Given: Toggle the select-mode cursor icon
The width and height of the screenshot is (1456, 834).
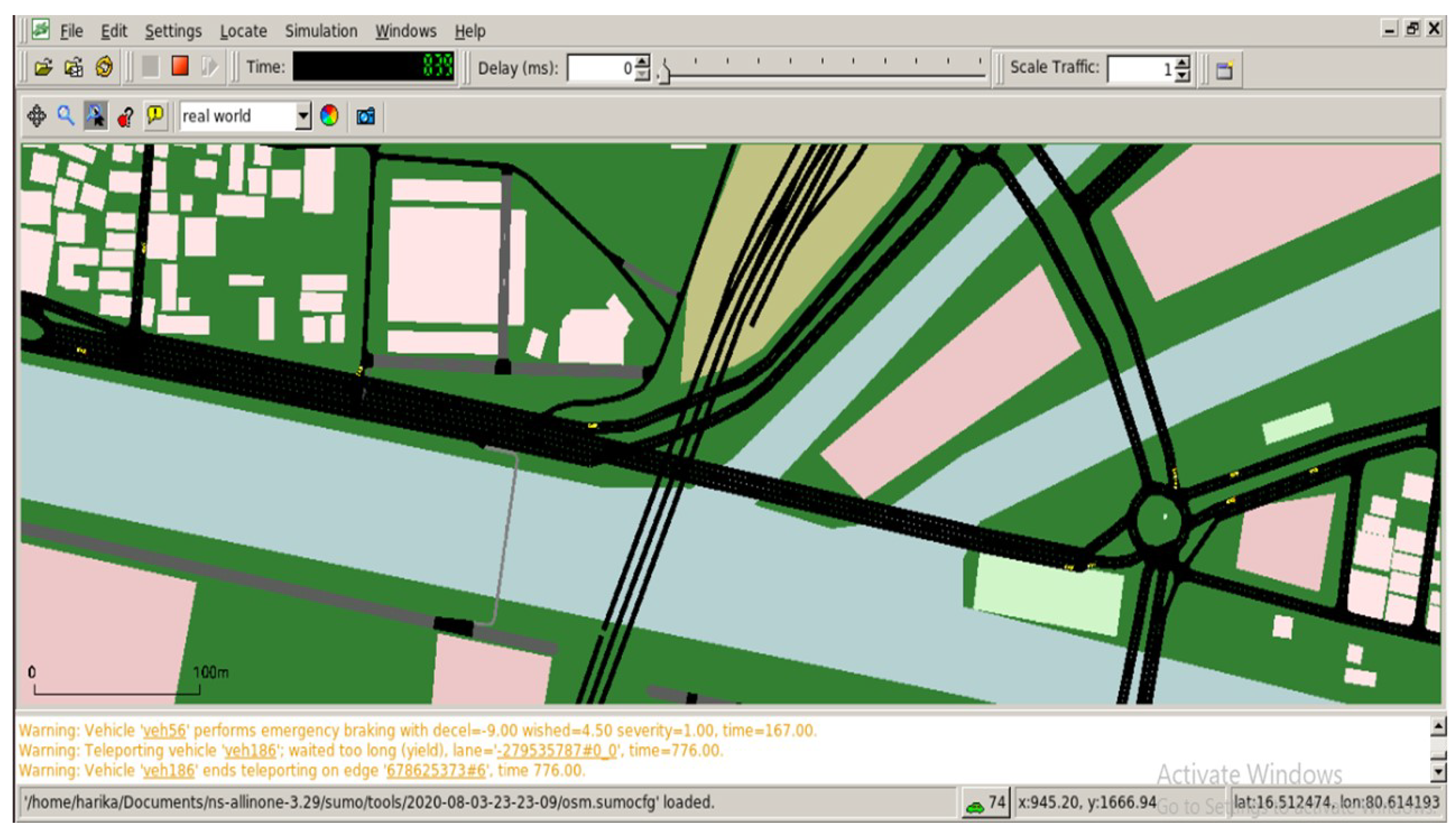Looking at the screenshot, I should 95,116.
